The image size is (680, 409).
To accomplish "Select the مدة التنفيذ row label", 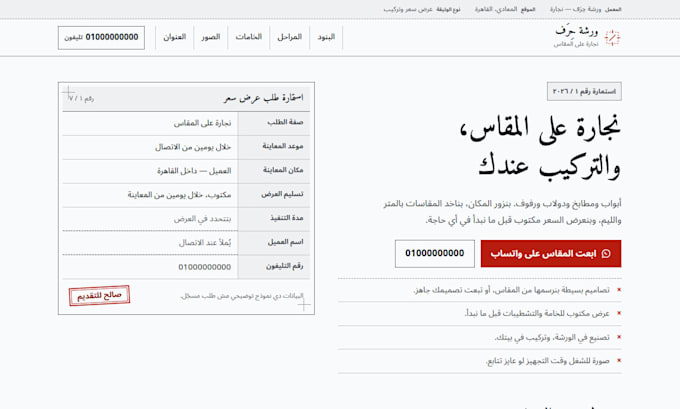I will click(286, 218).
